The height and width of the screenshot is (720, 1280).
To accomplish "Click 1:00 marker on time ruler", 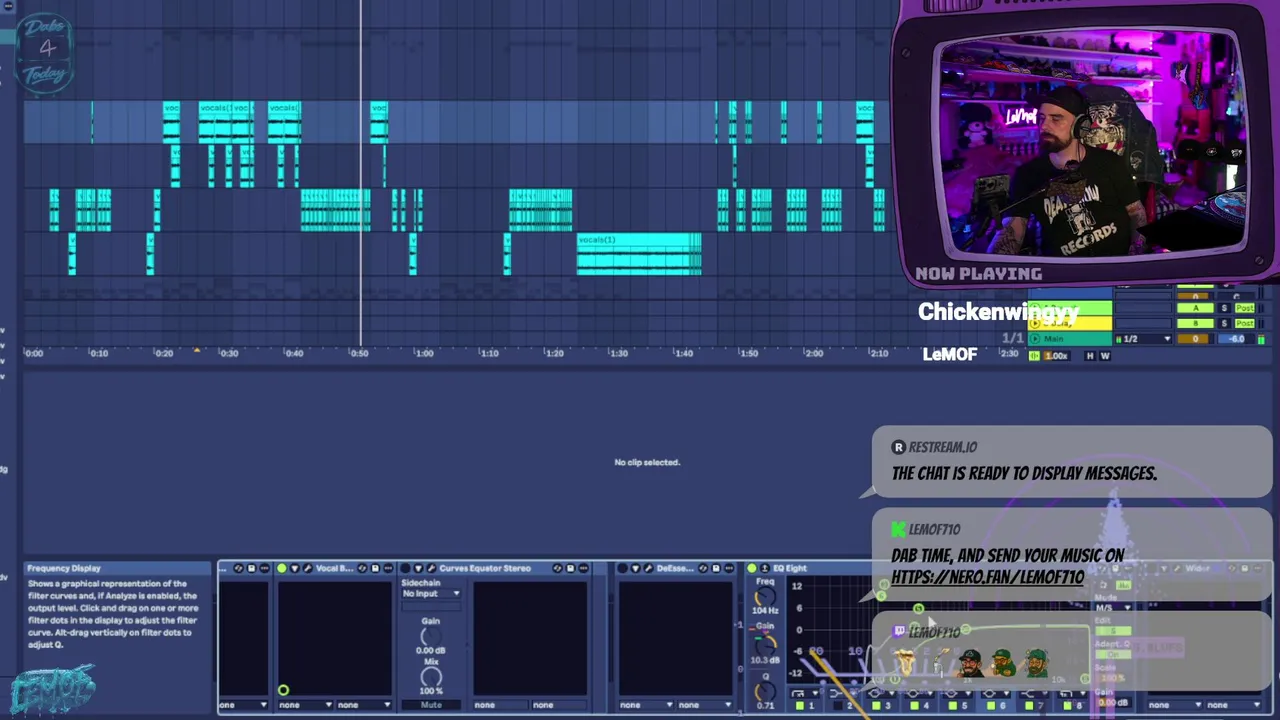I will 424,353.
